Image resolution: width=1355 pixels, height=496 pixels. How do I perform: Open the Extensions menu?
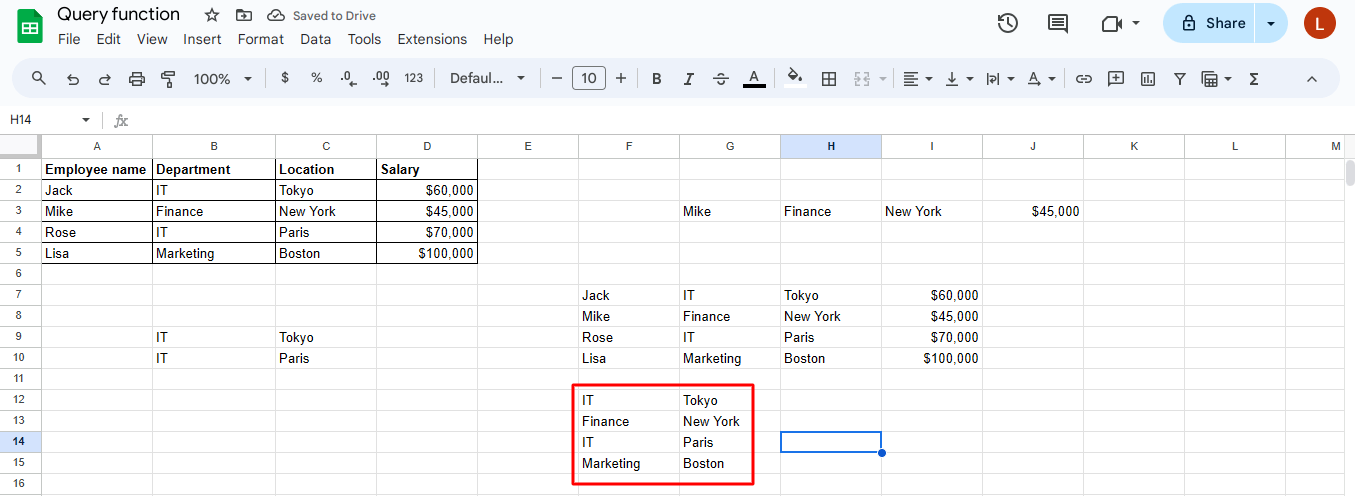[x=432, y=39]
